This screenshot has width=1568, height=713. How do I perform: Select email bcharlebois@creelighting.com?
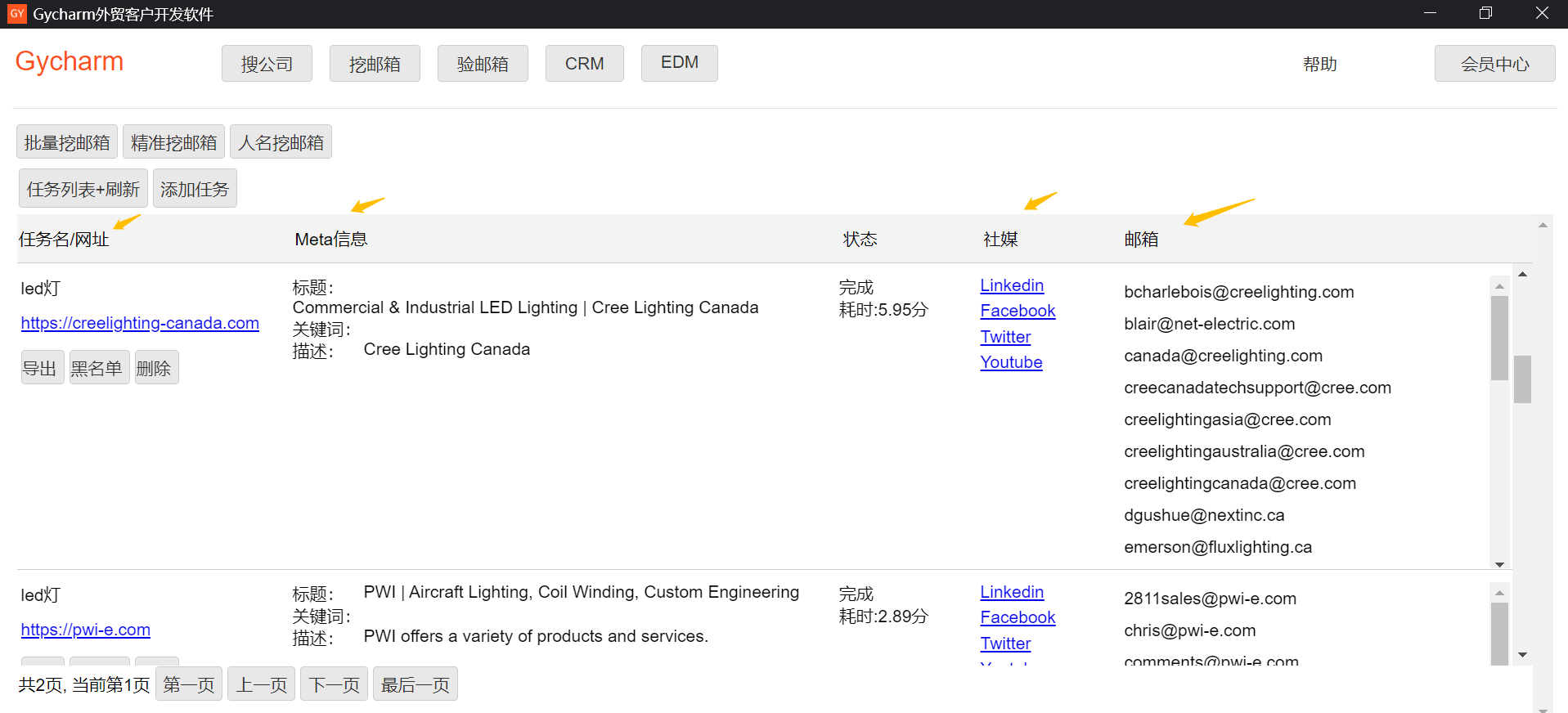[x=1238, y=292]
